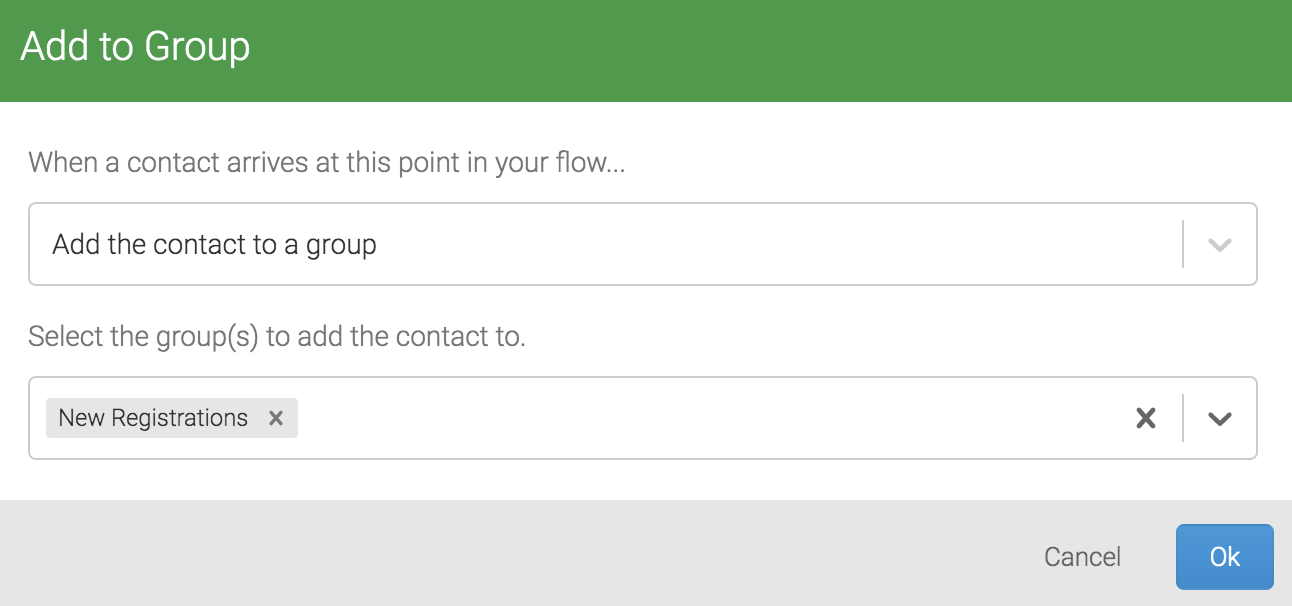Click the 'Select the group(s)' label
1292x606 pixels.
[x=276, y=336]
